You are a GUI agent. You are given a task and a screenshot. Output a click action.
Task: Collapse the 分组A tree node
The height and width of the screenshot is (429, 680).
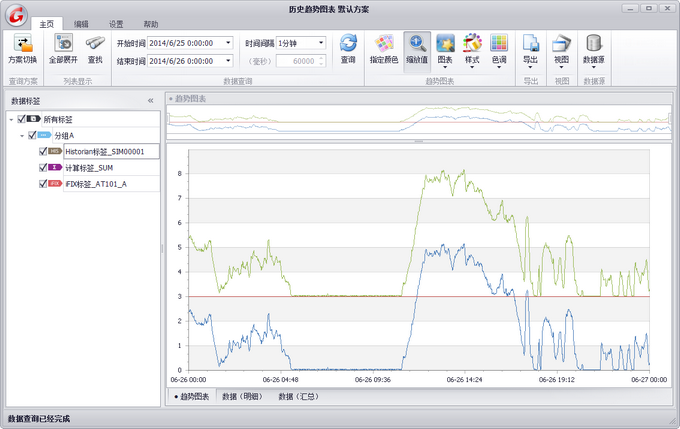coord(22,136)
